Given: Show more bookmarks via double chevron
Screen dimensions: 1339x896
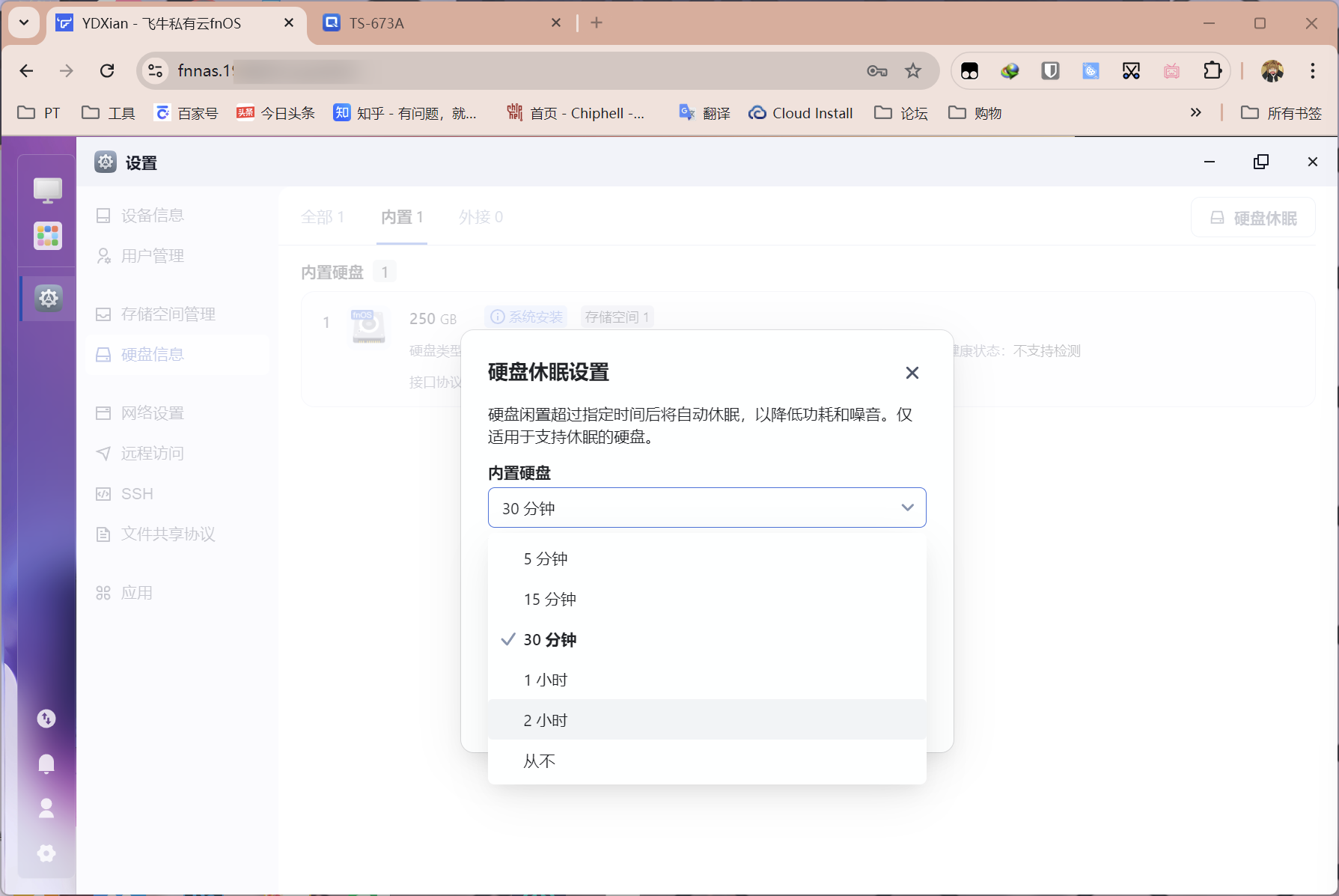Looking at the screenshot, I should (x=1195, y=112).
